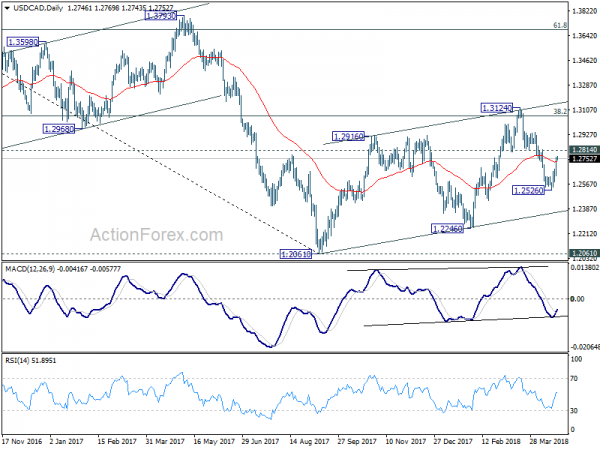Click the 1.28140 level tag on the price axis
This screenshot has width=600, height=450.
pos(584,150)
